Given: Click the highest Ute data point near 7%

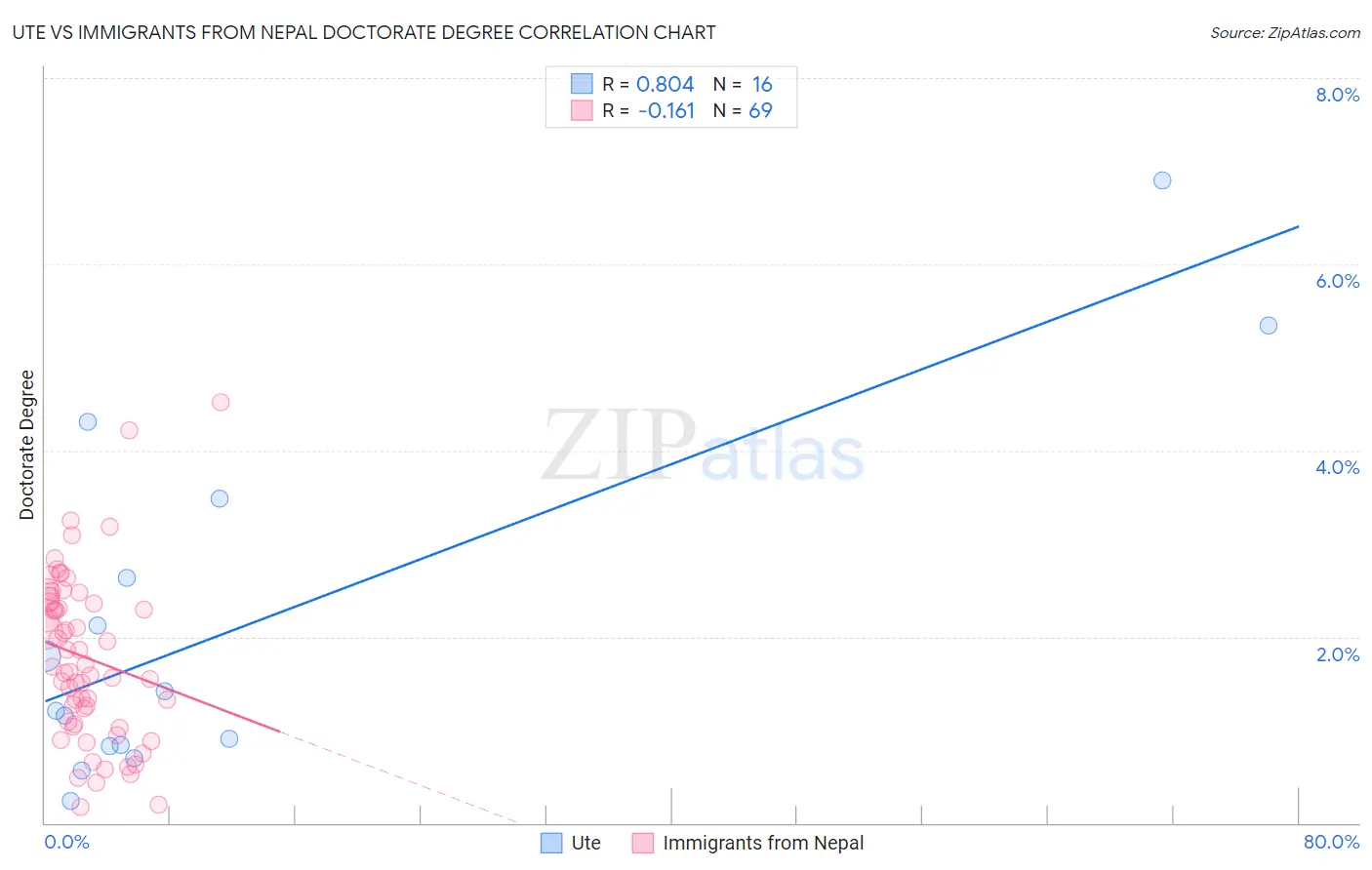Looking at the screenshot, I should tap(1162, 180).
